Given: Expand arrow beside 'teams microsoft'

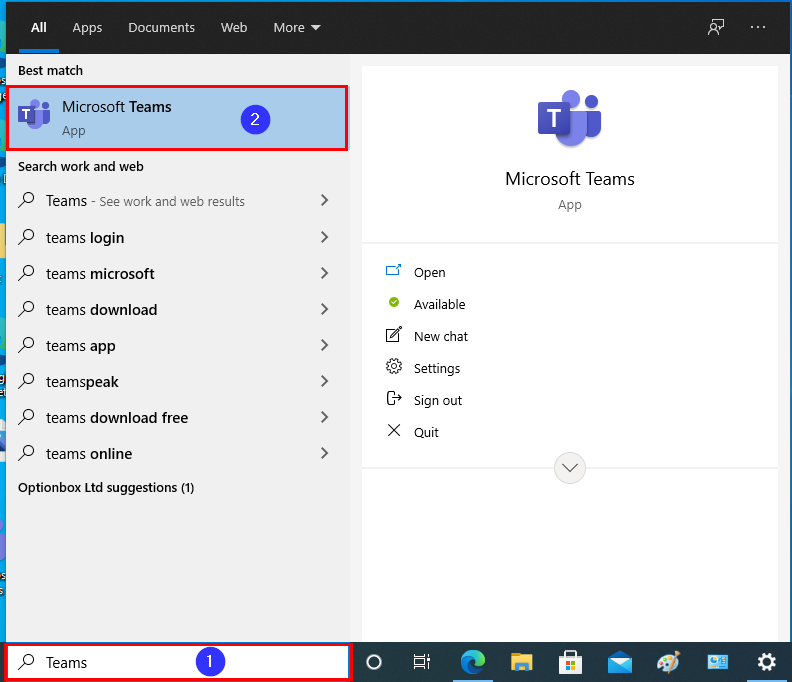Looking at the screenshot, I should pyautogui.click(x=324, y=273).
